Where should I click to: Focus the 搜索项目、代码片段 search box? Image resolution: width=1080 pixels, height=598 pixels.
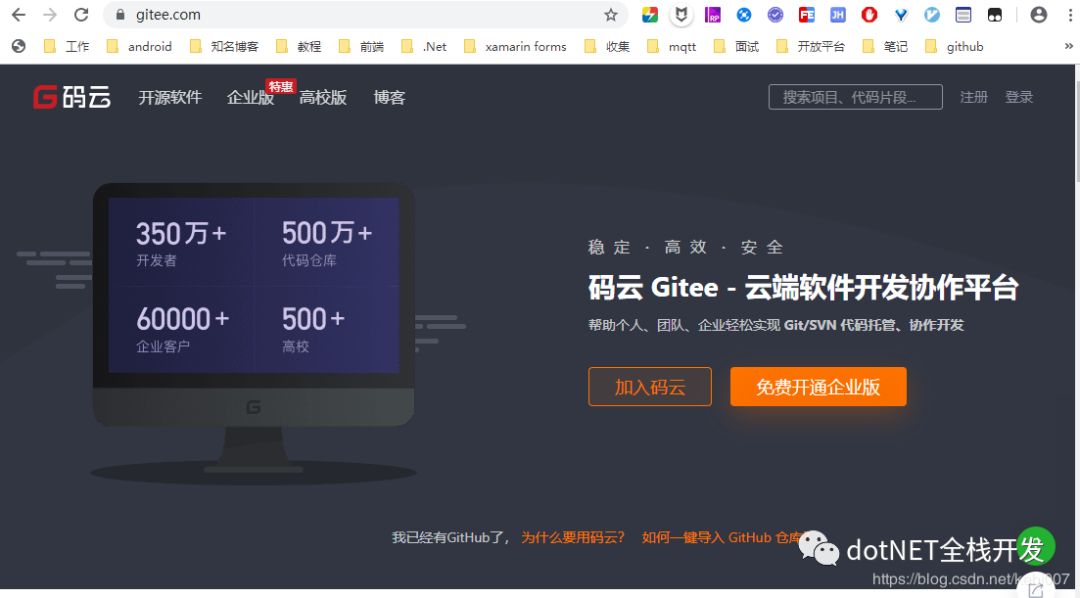click(x=855, y=97)
